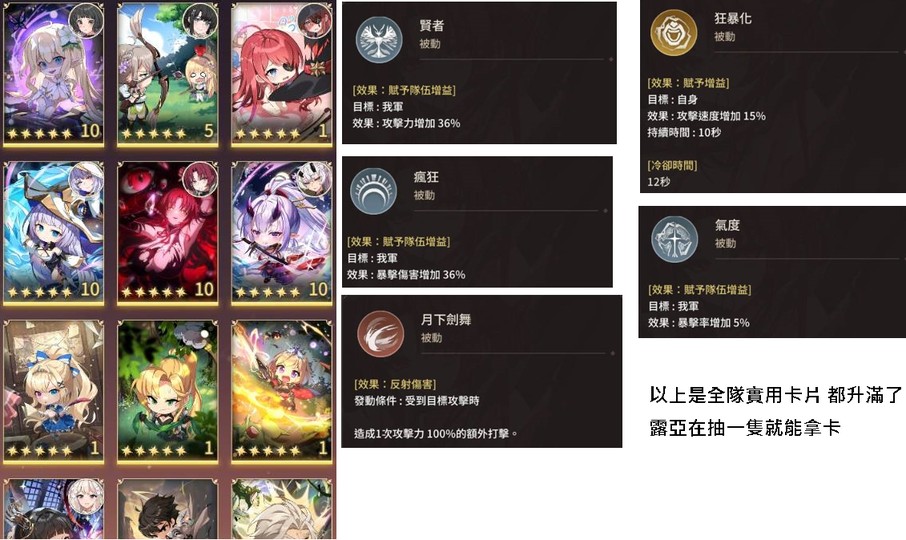Viewport: 906px width, 540px height.
Task: Open the golden flame blonde warrior card
Action: [x=282, y=391]
